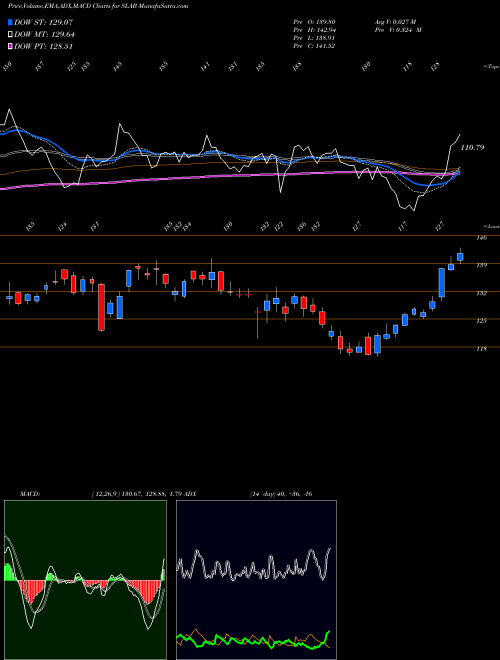Click the 146 price axis label
Screen dimensions: 500x660
coord(482,238)
